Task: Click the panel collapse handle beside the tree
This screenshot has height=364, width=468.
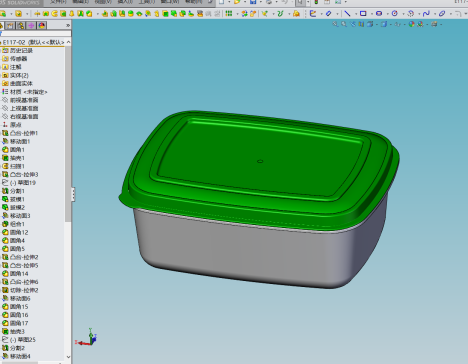Action: 73,194
